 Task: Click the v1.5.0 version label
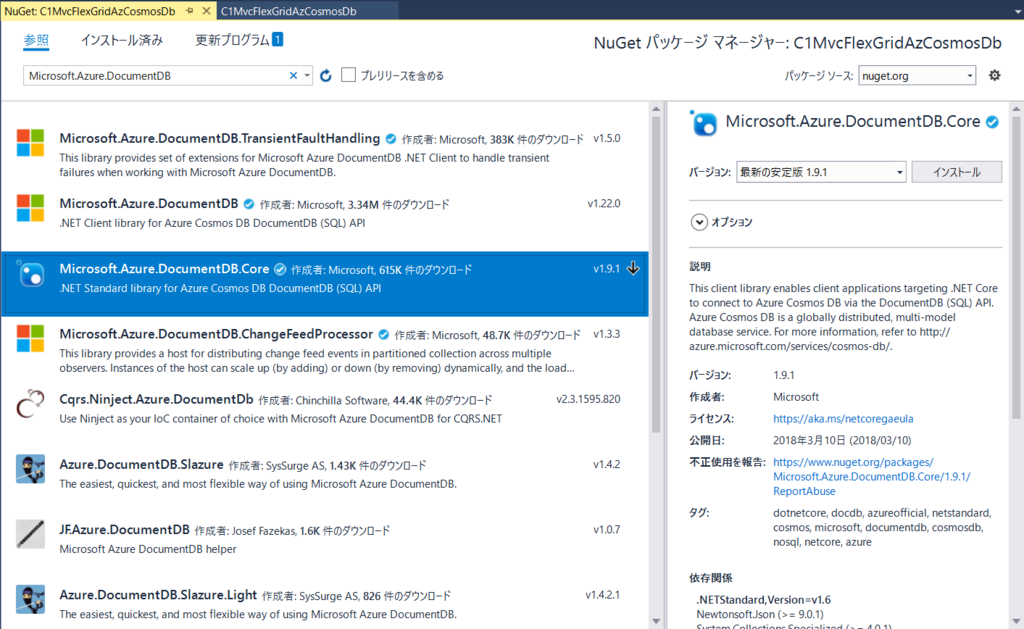pyautogui.click(x=607, y=138)
